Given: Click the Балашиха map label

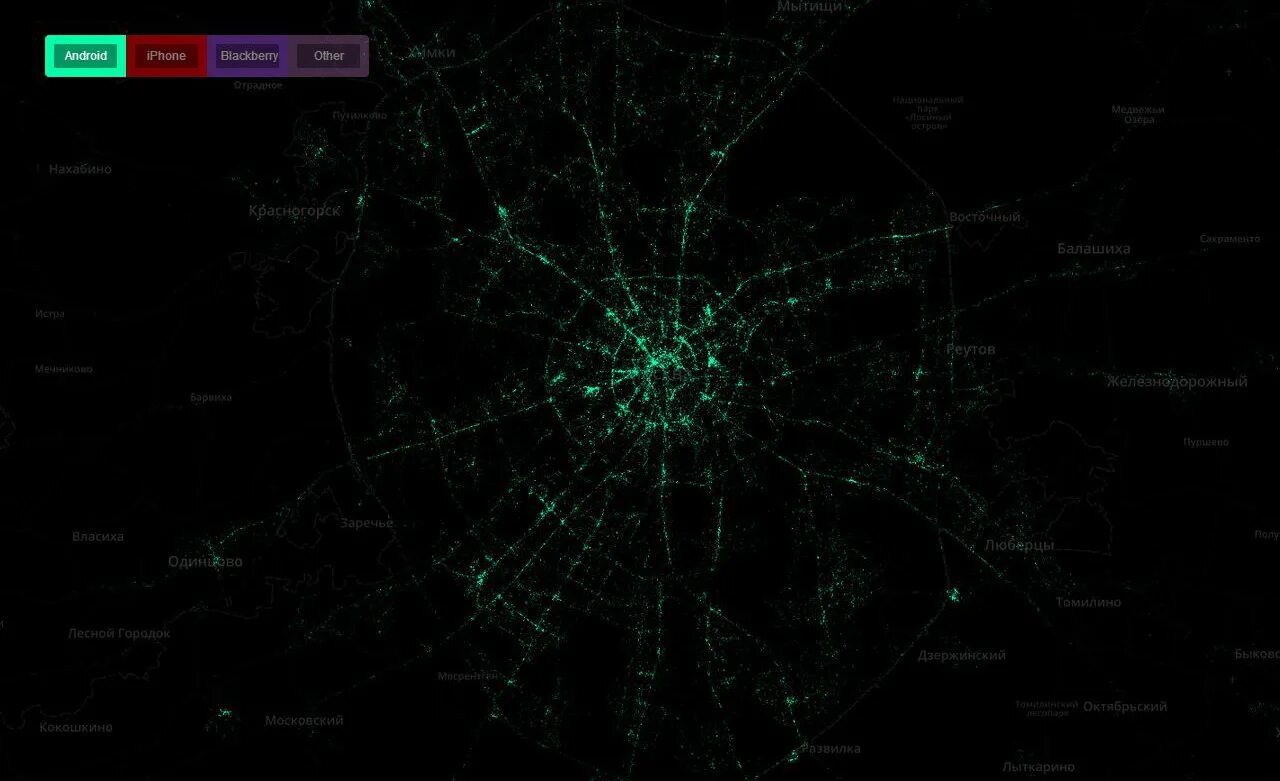Looking at the screenshot, I should click(x=1094, y=248).
